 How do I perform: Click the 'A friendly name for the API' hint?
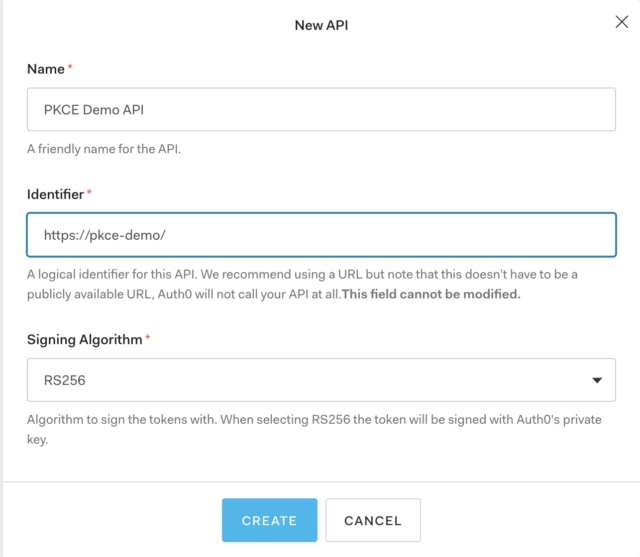(104, 149)
